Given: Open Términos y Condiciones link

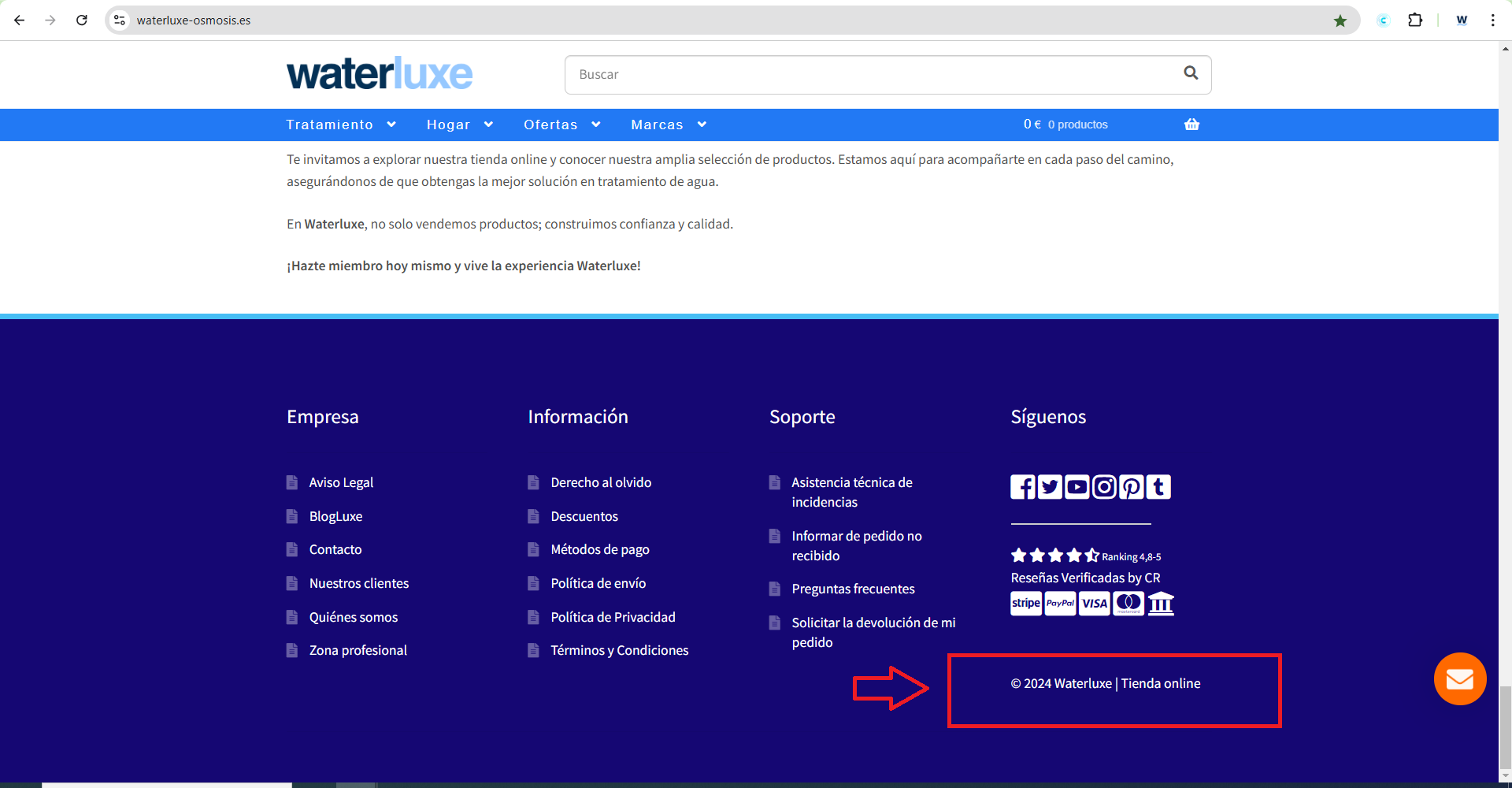Looking at the screenshot, I should pyautogui.click(x=620, y=650).
